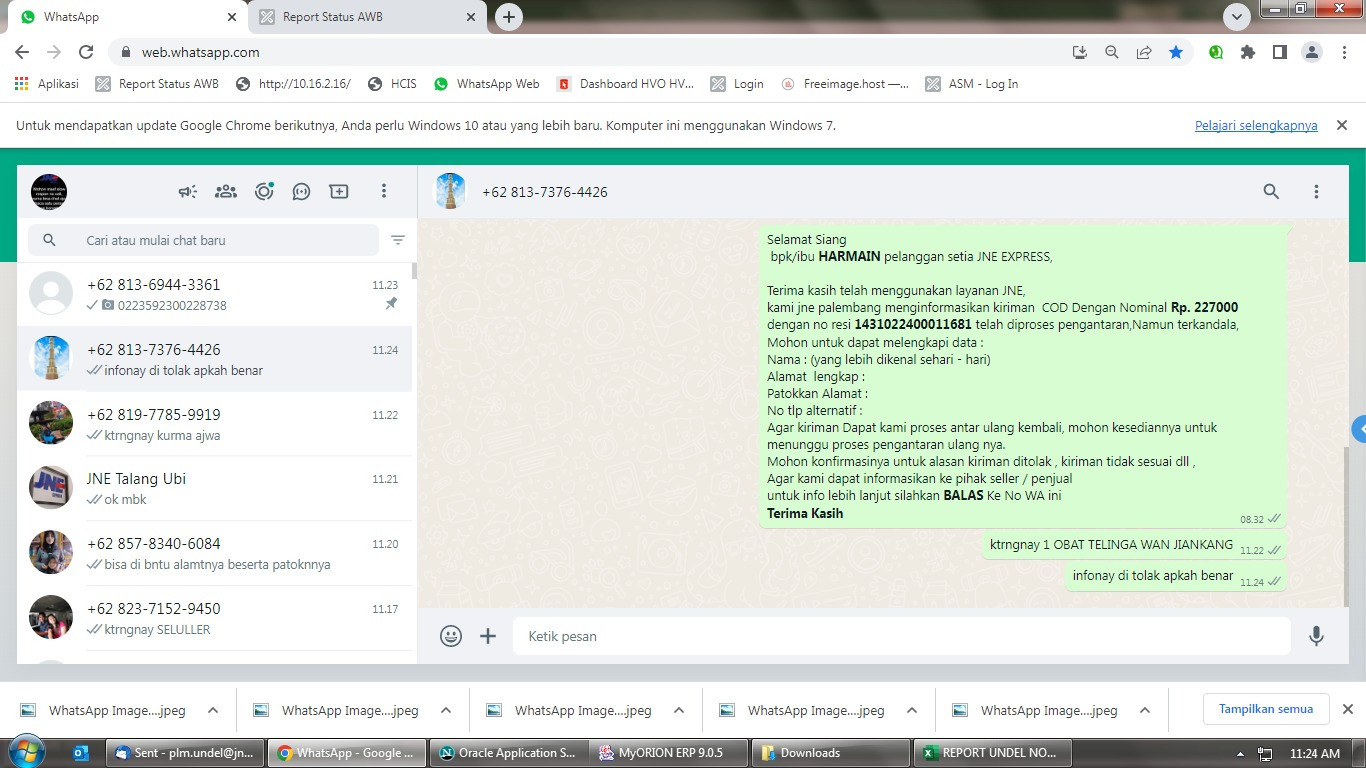This screenshot has width=1366, height=768.
Task: Switch to Oracle Application taskbar window
Action: 508,753
